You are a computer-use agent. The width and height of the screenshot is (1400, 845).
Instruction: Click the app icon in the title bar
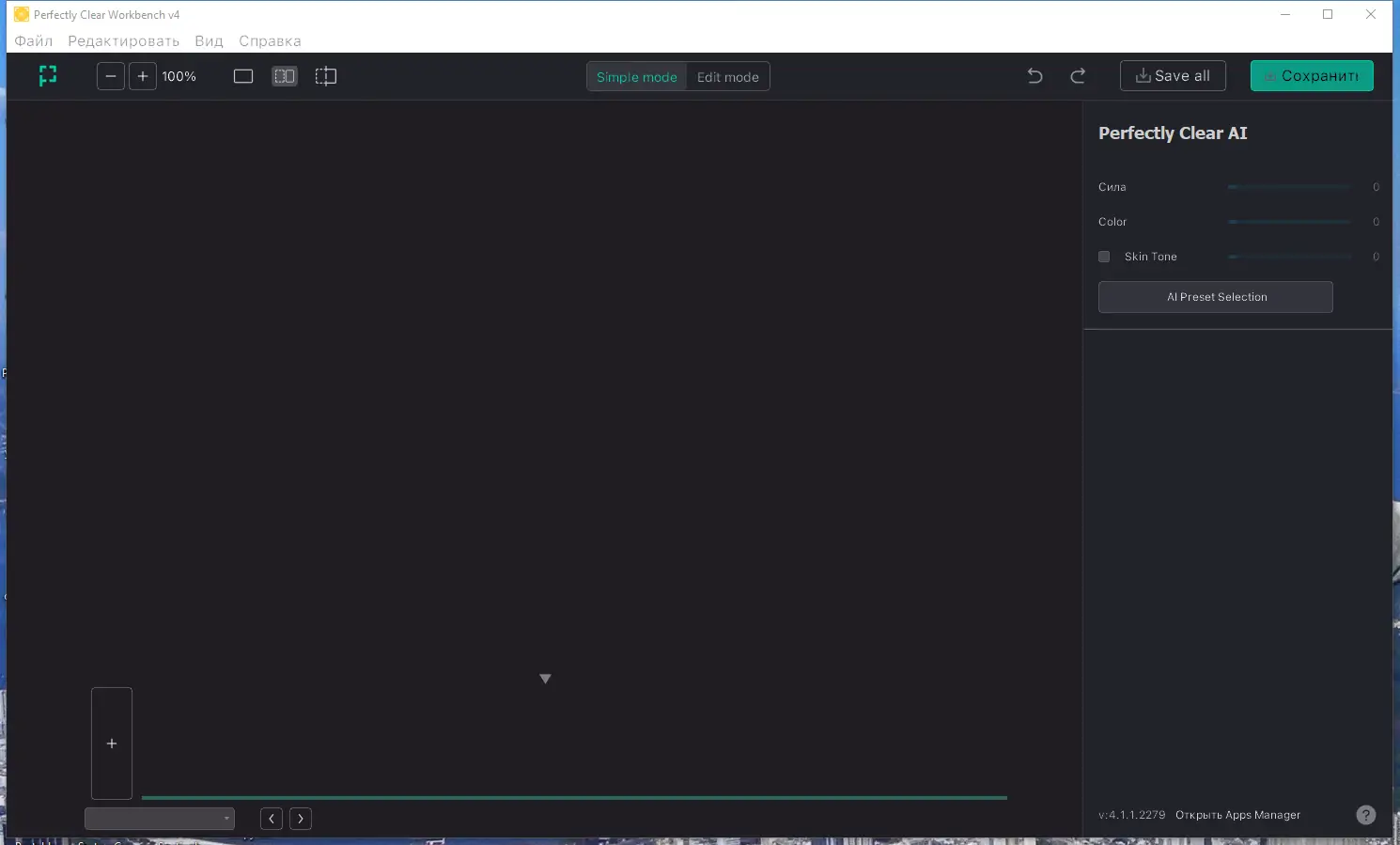(22, 14)
